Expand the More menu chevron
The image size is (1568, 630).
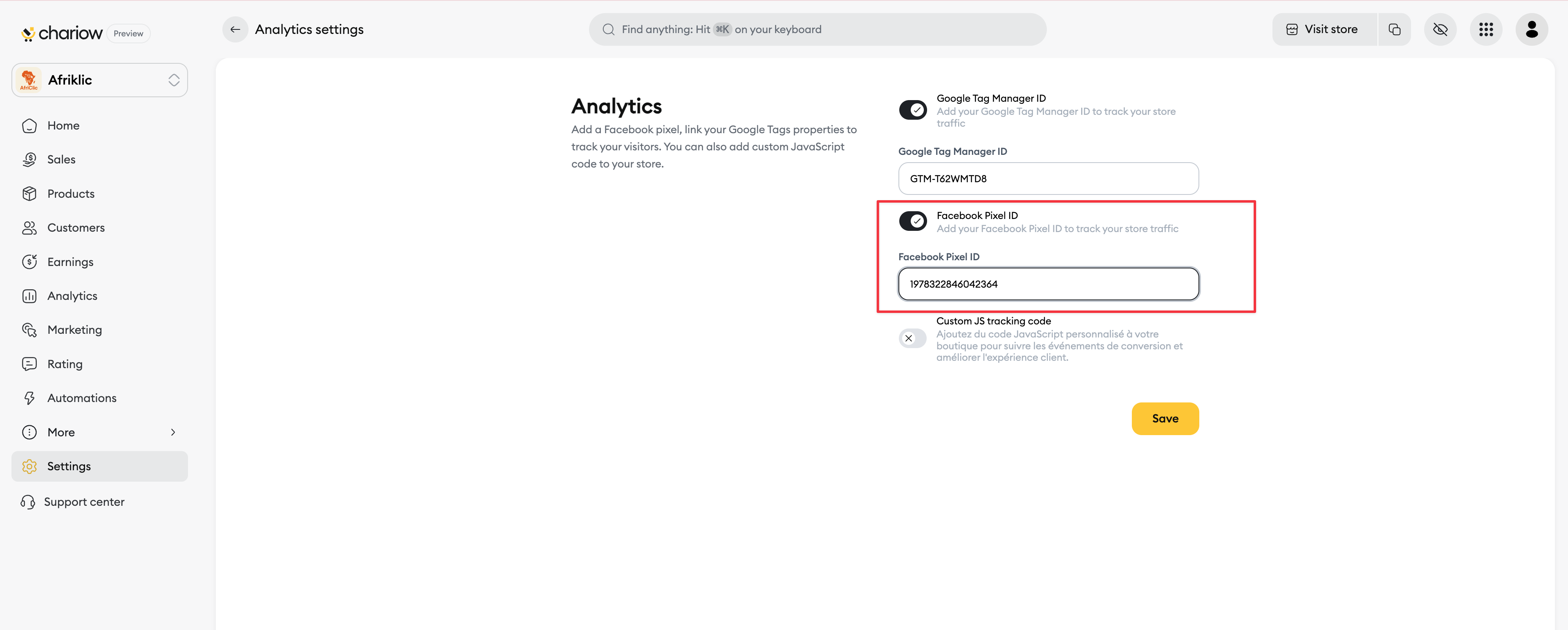click(173, 432)
